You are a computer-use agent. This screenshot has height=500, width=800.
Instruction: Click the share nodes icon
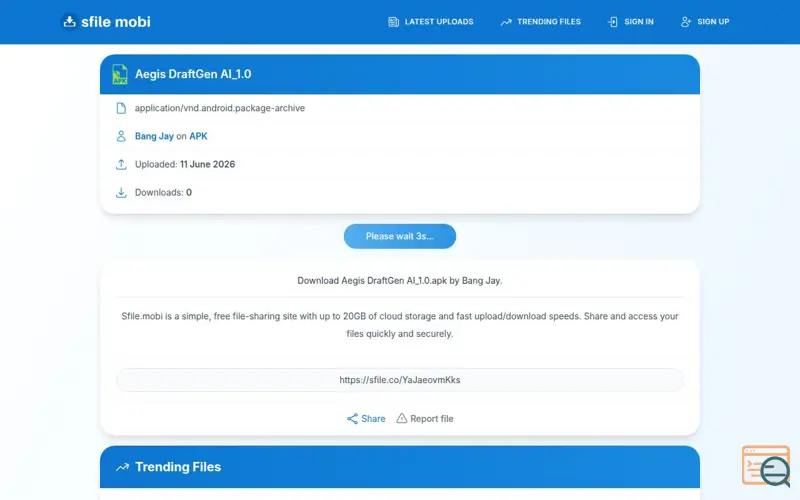[x=352, y=419]
